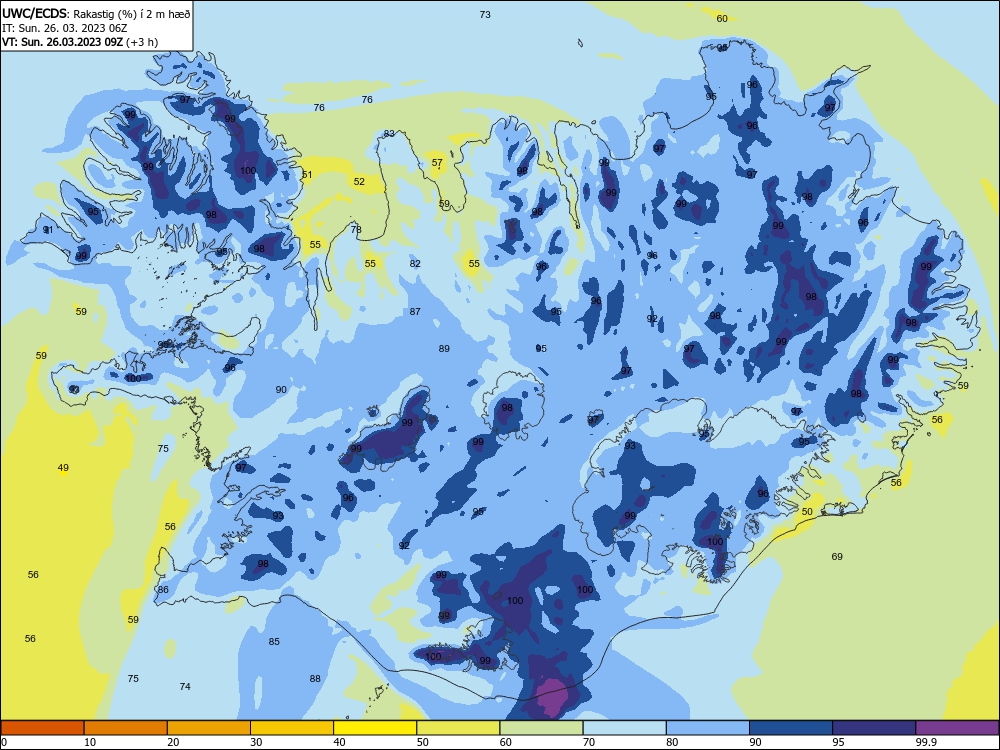Select the humidity value '85' on the map
The width and height of the screenshot is (1000, 750).
(274, 642)
